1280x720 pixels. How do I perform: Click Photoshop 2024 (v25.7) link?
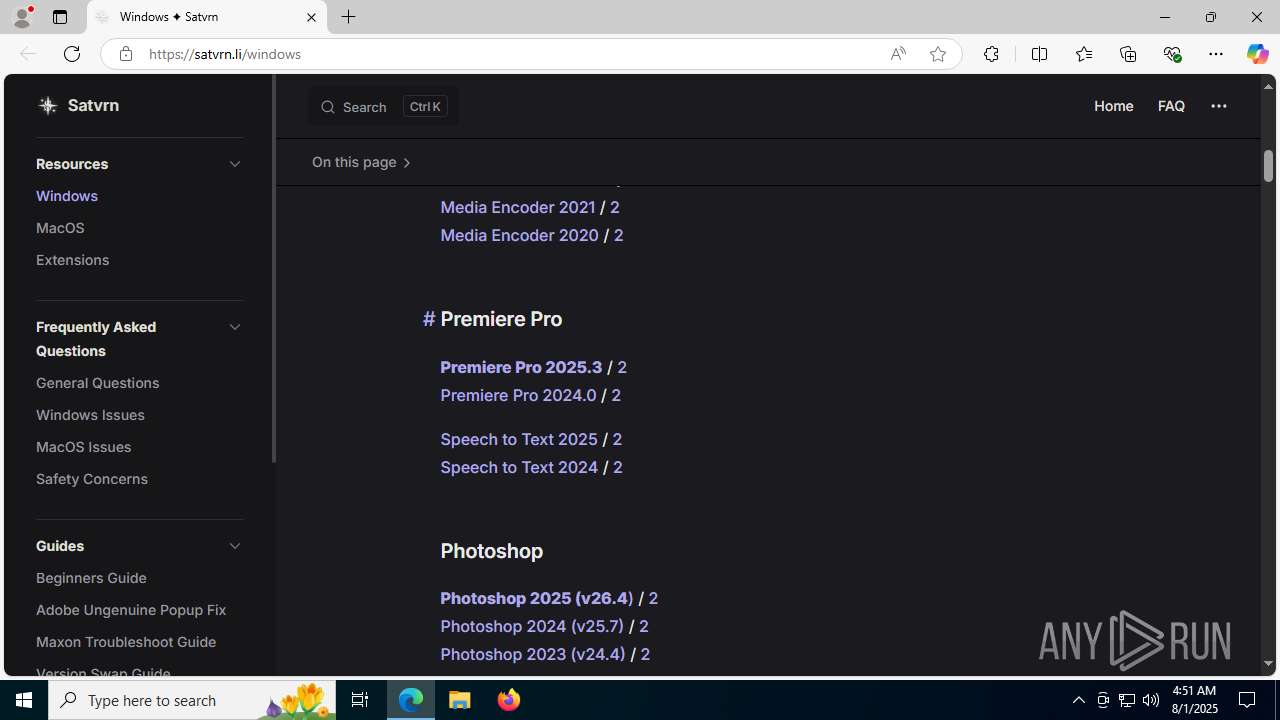click(x=532, y=626)
